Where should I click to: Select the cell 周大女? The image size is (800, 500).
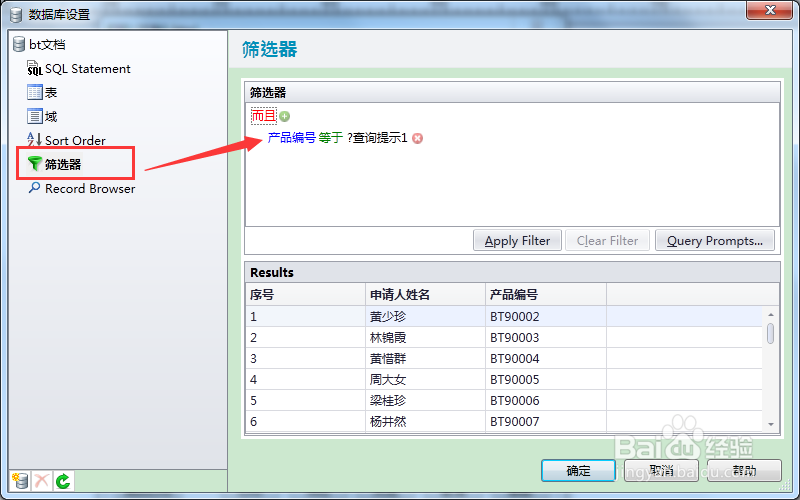tap(426, 379)
